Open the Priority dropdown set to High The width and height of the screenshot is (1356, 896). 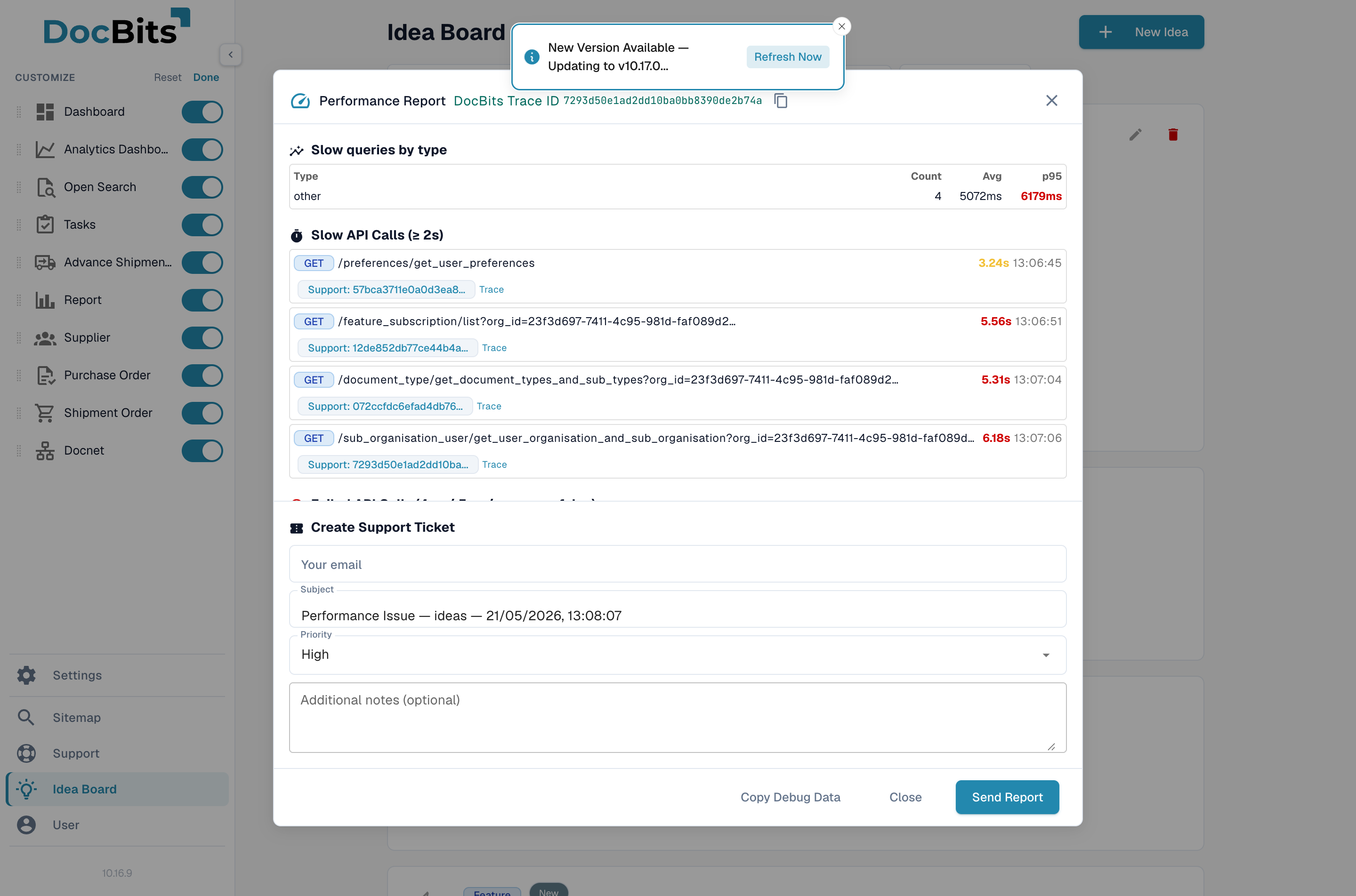click(x=678, y=655)
